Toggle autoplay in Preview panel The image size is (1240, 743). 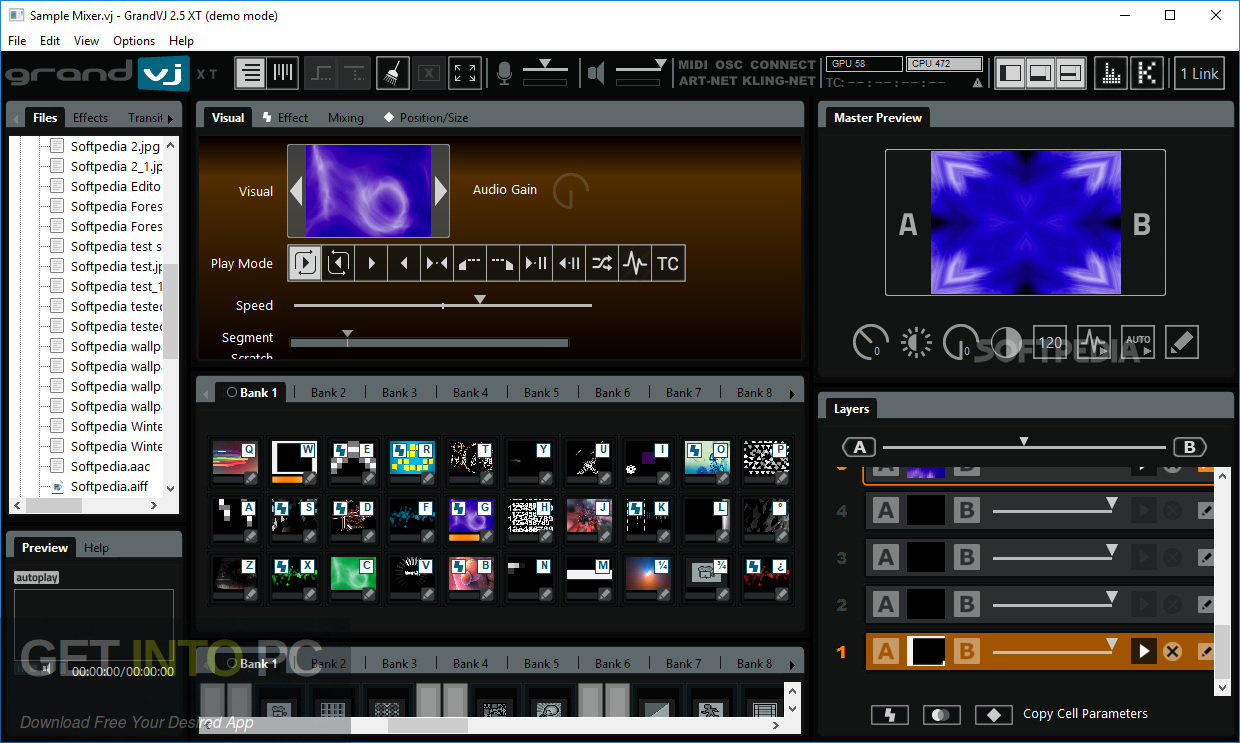pyautogui.click(x=36, y=578)
